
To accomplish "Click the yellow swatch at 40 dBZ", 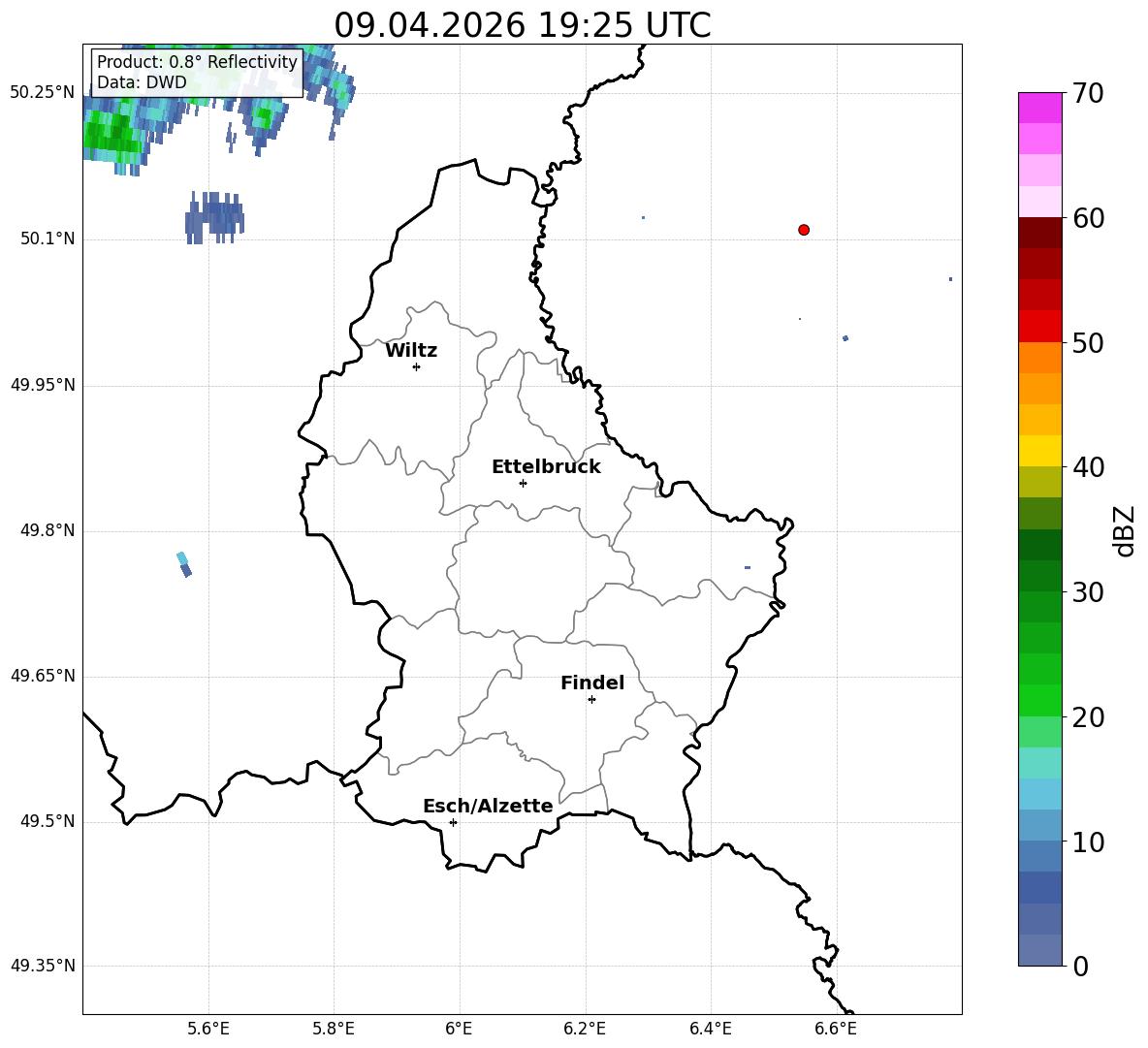I will coord(1039,451).
